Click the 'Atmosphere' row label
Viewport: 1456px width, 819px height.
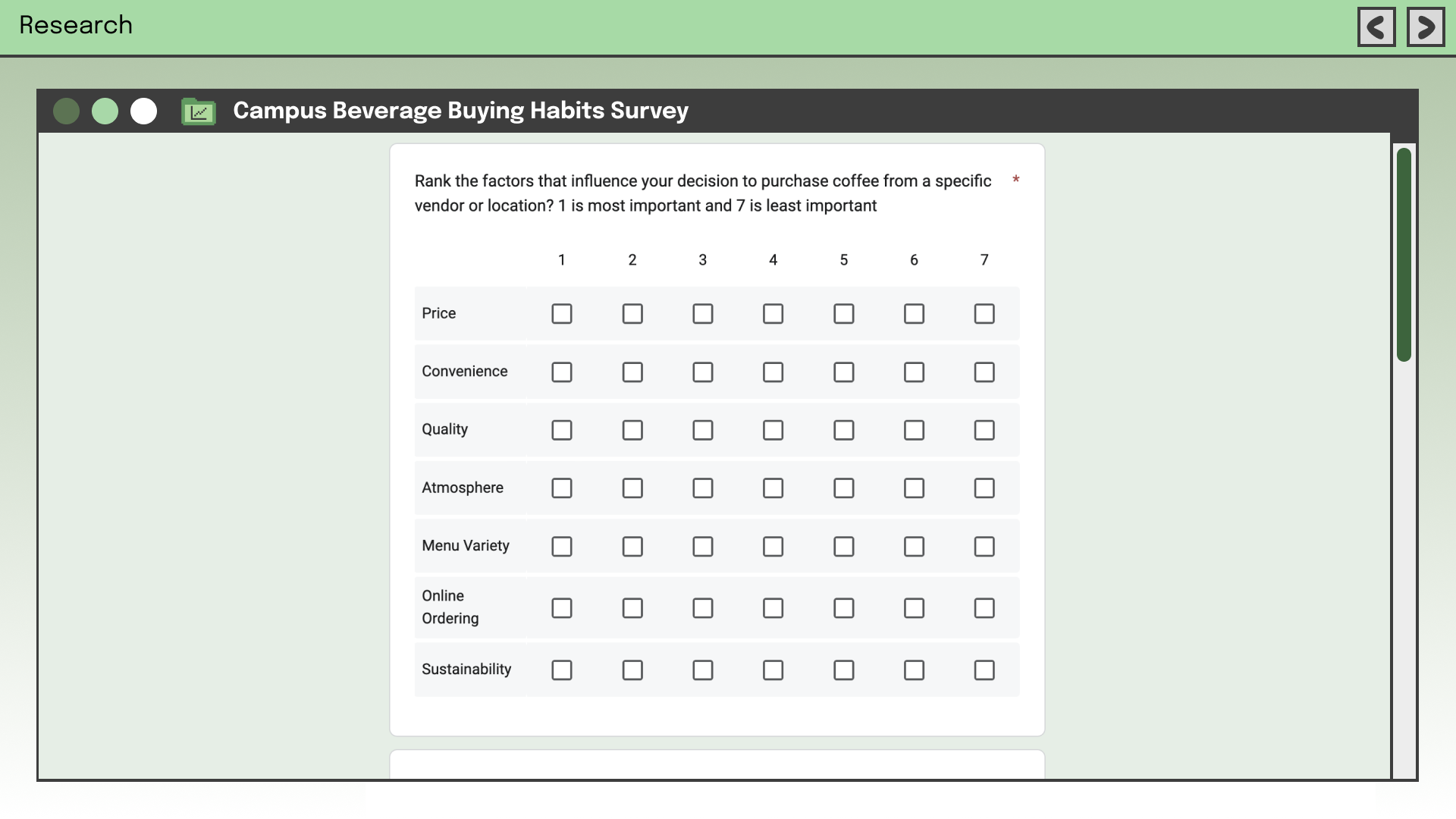click(x=463, y=488)
